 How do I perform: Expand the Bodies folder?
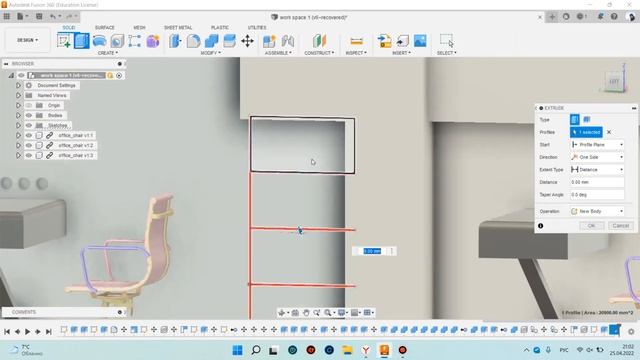click(x=18, y=115)
